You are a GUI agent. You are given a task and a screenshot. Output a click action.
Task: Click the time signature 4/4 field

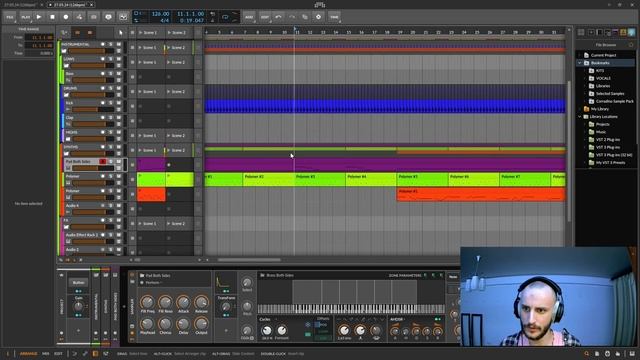point(164,20)
